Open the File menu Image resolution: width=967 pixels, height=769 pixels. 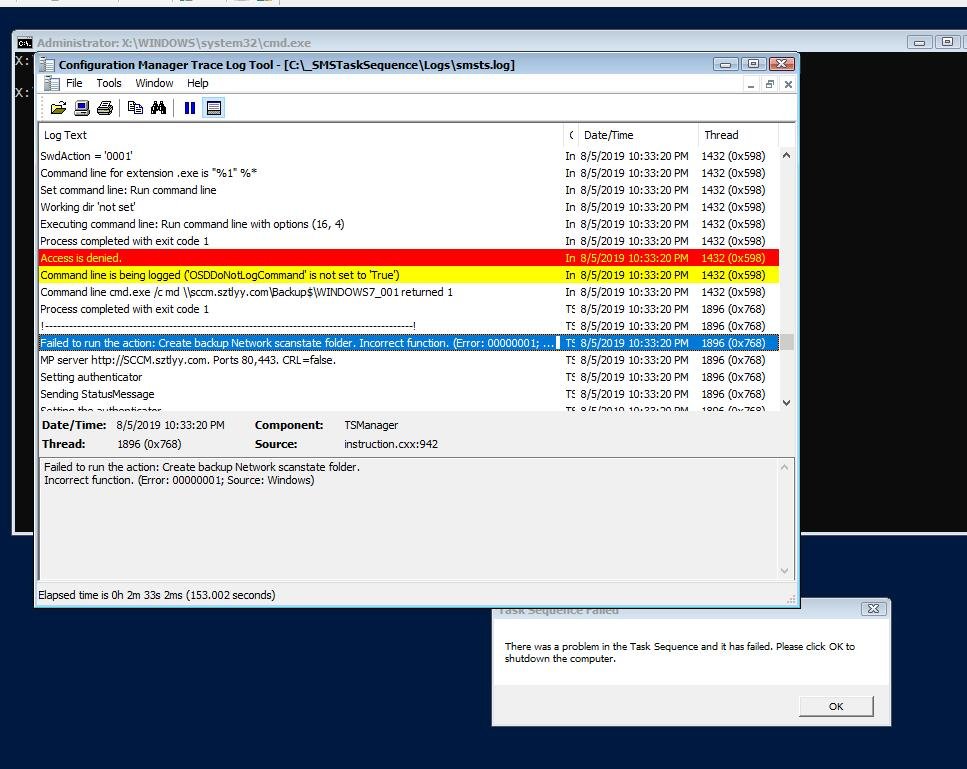pyautogui.click(x=74, y=83)
